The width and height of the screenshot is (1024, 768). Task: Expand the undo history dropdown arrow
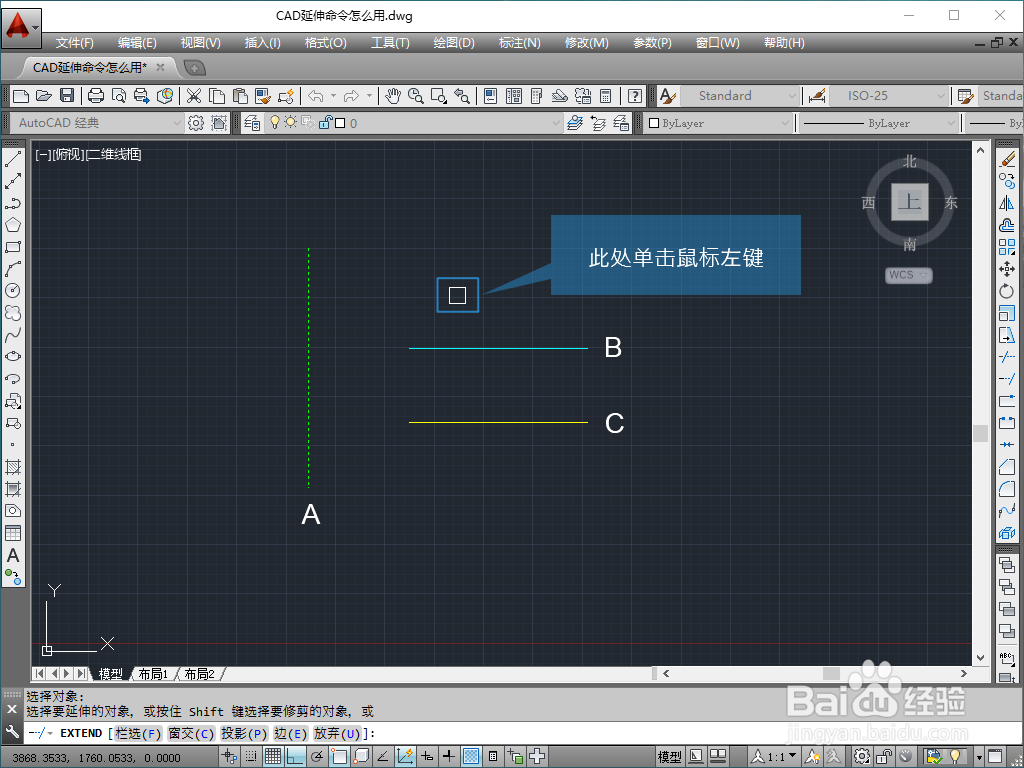(333, 96)
